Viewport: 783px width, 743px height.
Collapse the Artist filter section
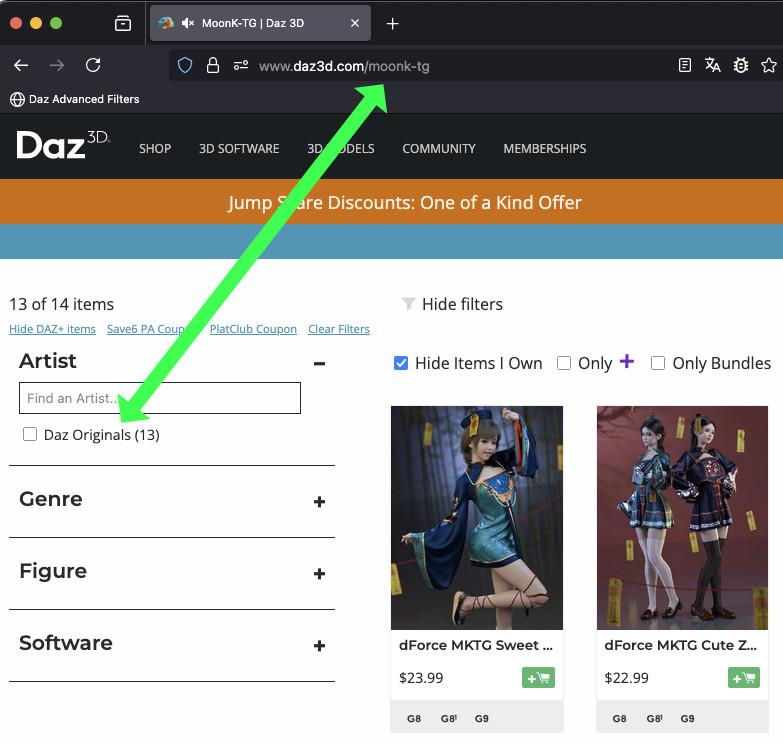pos(320,364)
